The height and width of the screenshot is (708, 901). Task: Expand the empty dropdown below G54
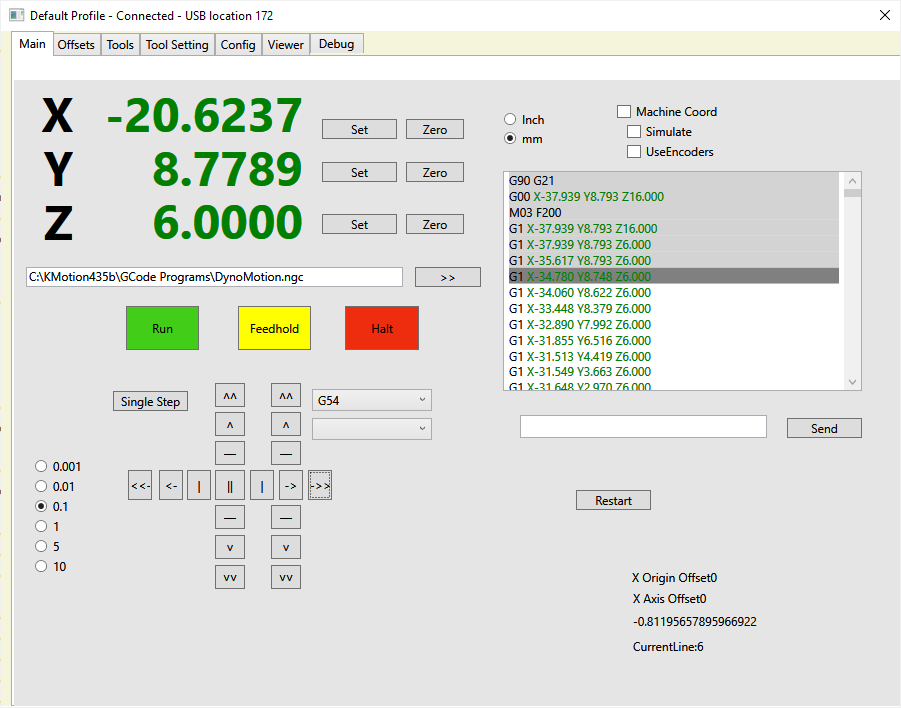pos(371,429)
